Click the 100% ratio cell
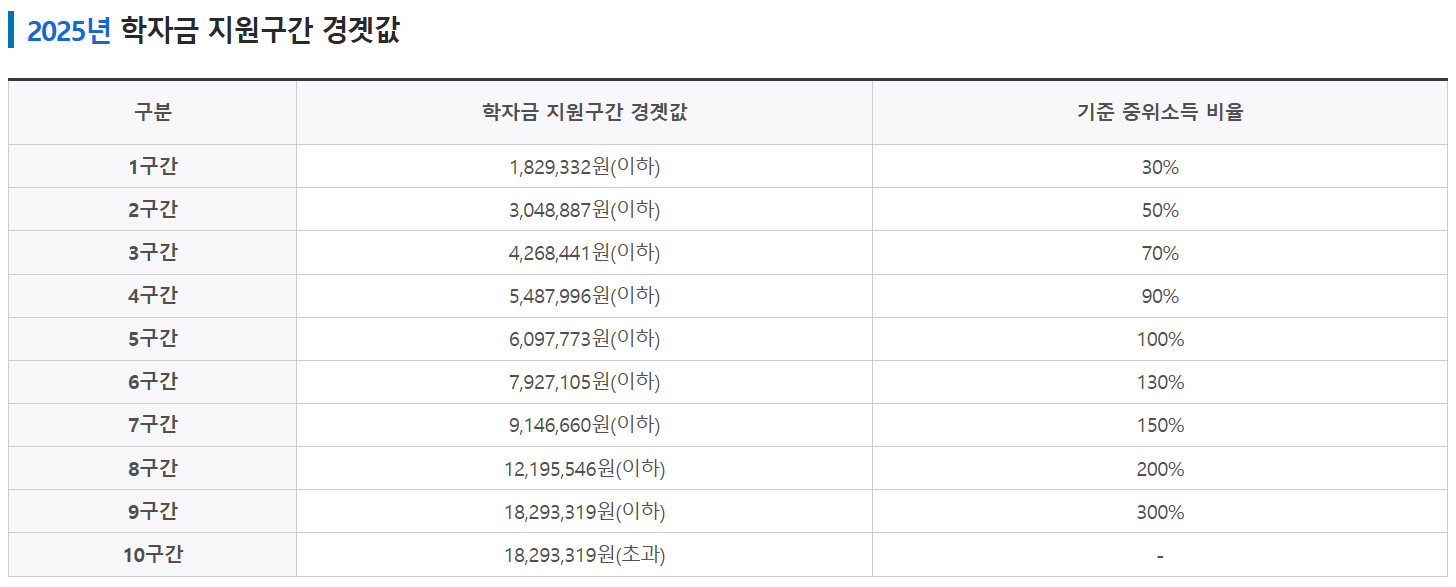This screenshot has height=587, width=1456. 1160,340
